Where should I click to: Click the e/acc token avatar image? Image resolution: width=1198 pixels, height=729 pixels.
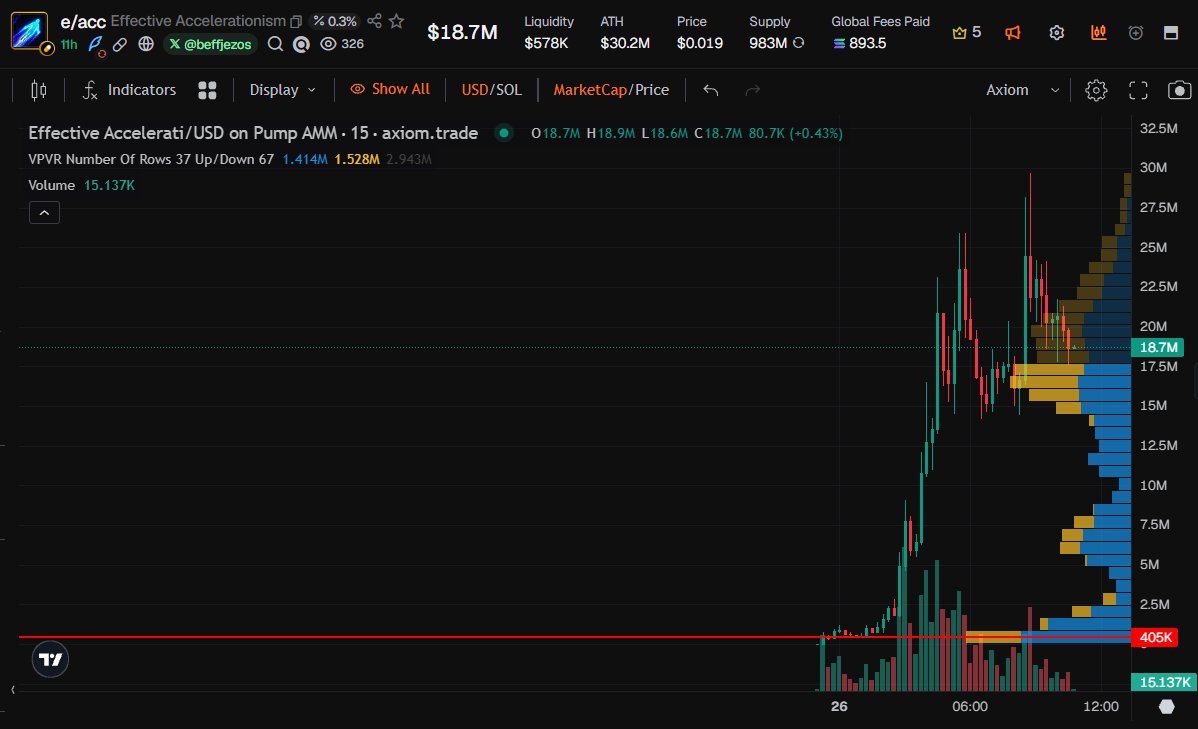point(29,32)
